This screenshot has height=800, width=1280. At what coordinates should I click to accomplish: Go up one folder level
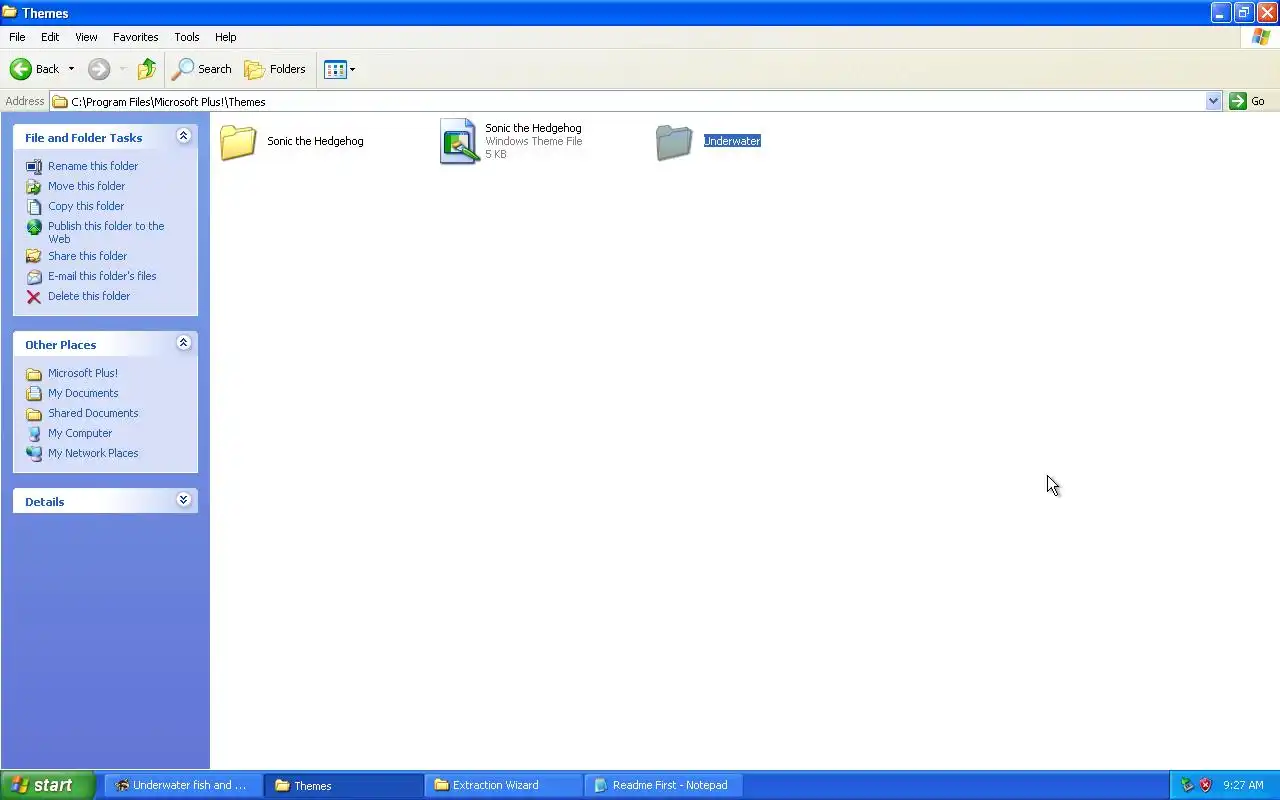[147, 69]
